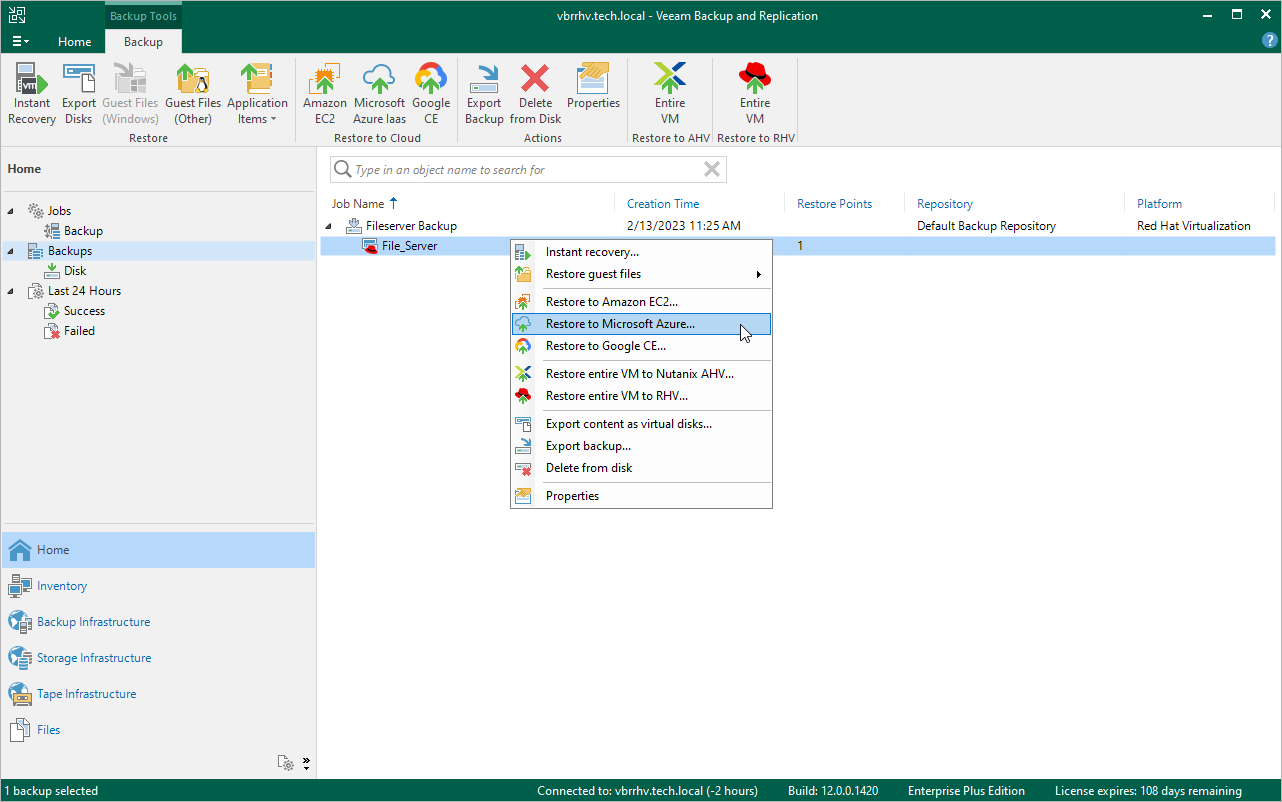Choose Restore entire VM to Nutanix AHV
This screenshot has width=1282, height=802.
click(641, 374)
